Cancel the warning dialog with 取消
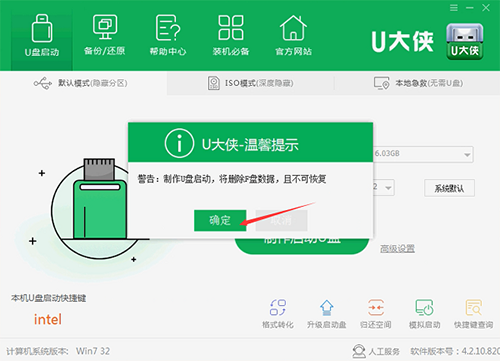The height and width of the screenshot is (361, 500). pyautogui.click(x=281, y=220)
